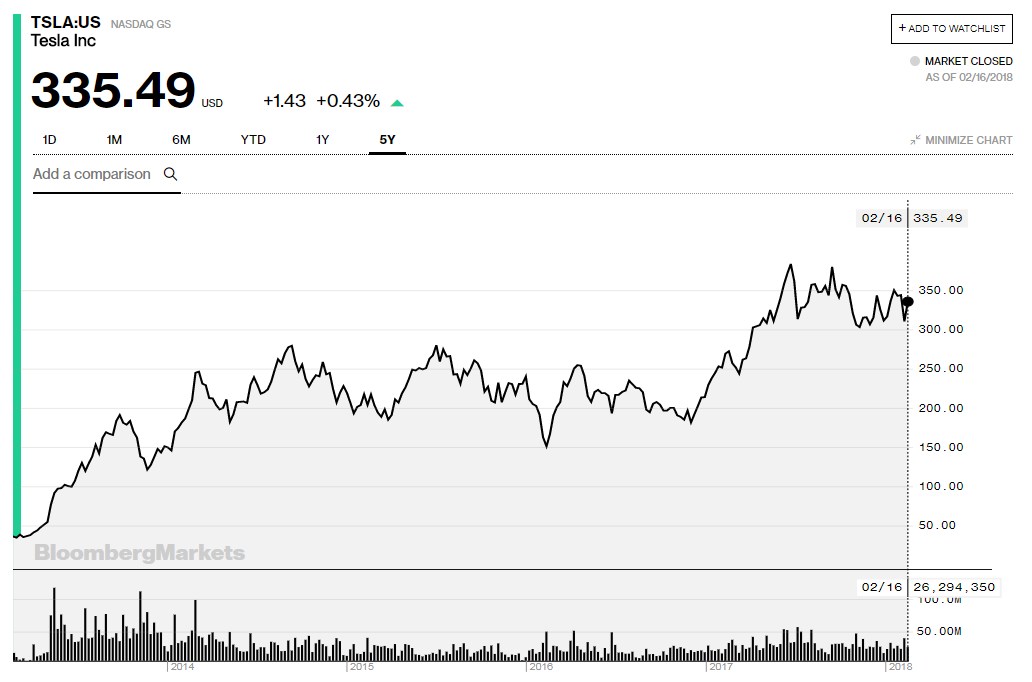
Task: Show the 6M chart range
Action: 181,140
